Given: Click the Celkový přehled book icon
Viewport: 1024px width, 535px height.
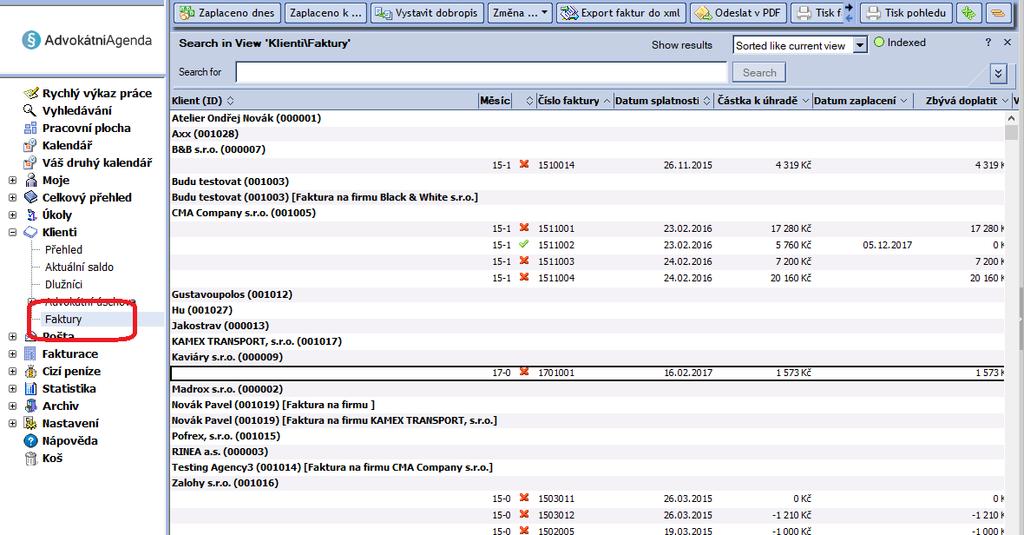Looking at the screenshot, I should point(31,197).
